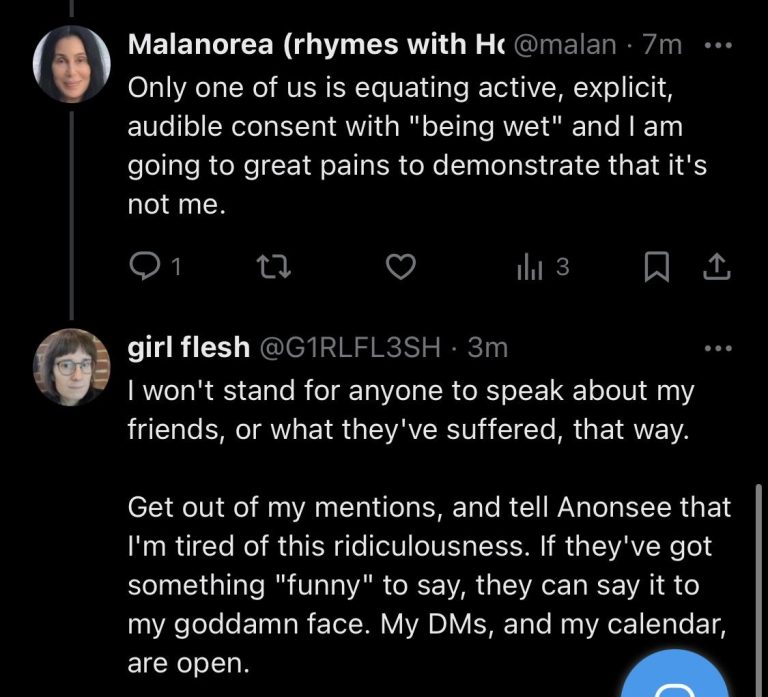
Task: Open girl flesh's profile picture
Action: tap(70, 365)
